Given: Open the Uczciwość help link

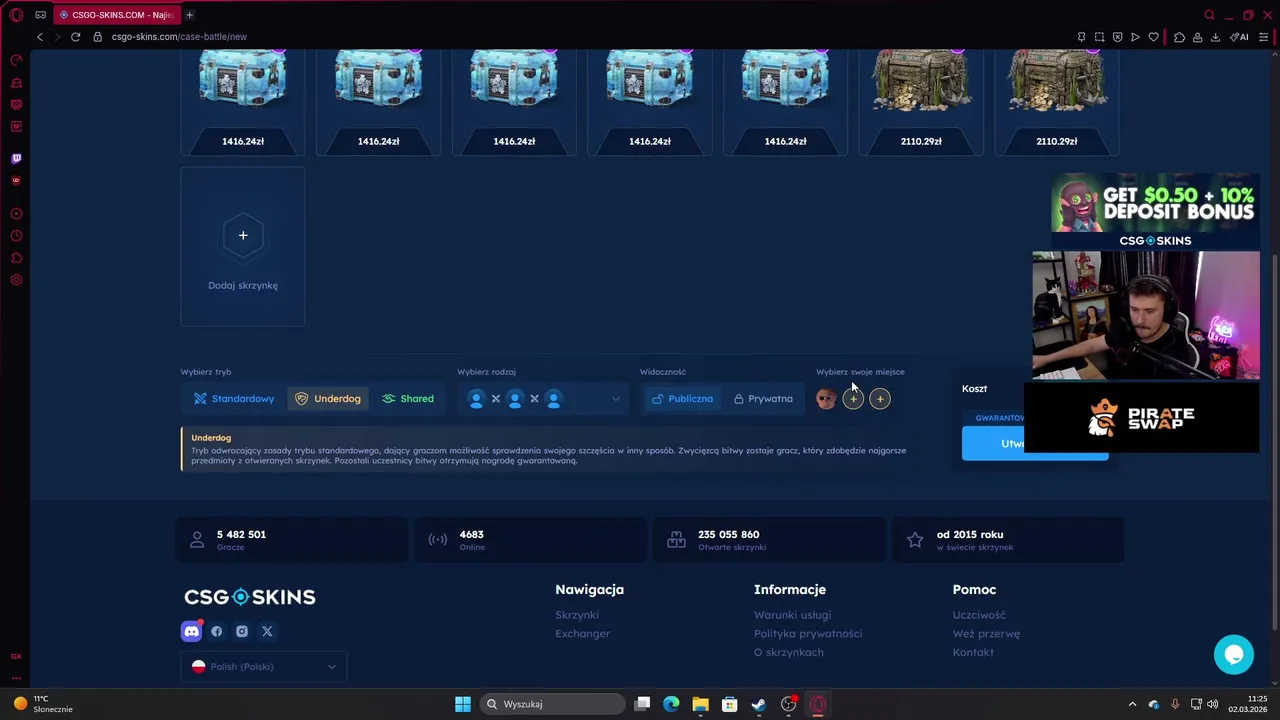Looking at the screenshot, I should [x=979, y=615].
